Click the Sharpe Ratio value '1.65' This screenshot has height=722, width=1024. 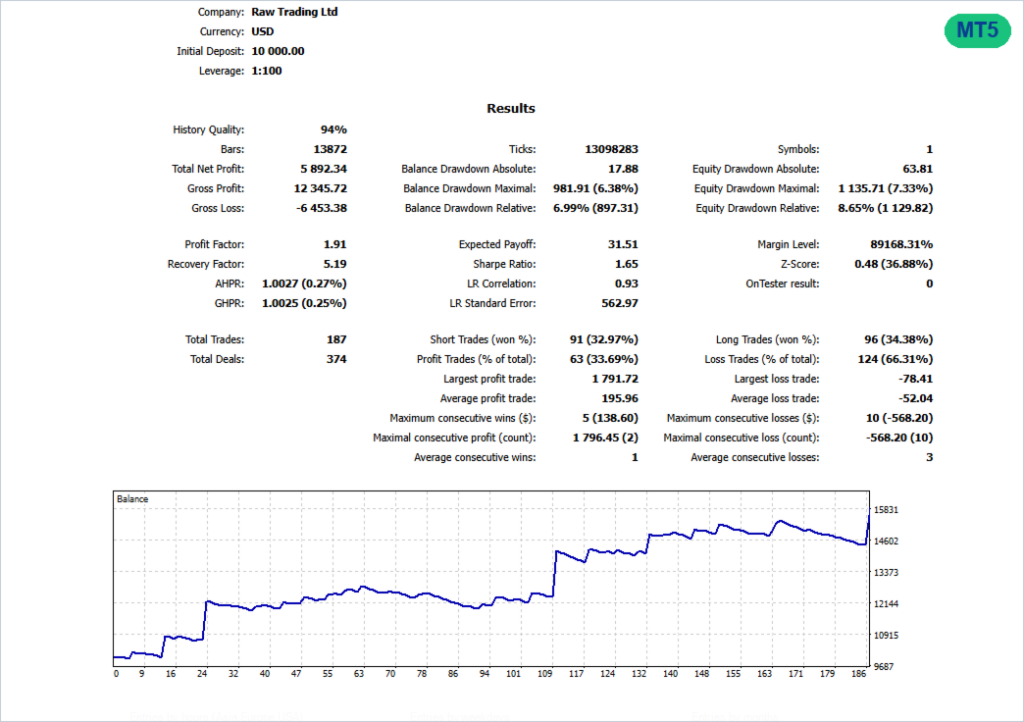click(x=626, y=264)
